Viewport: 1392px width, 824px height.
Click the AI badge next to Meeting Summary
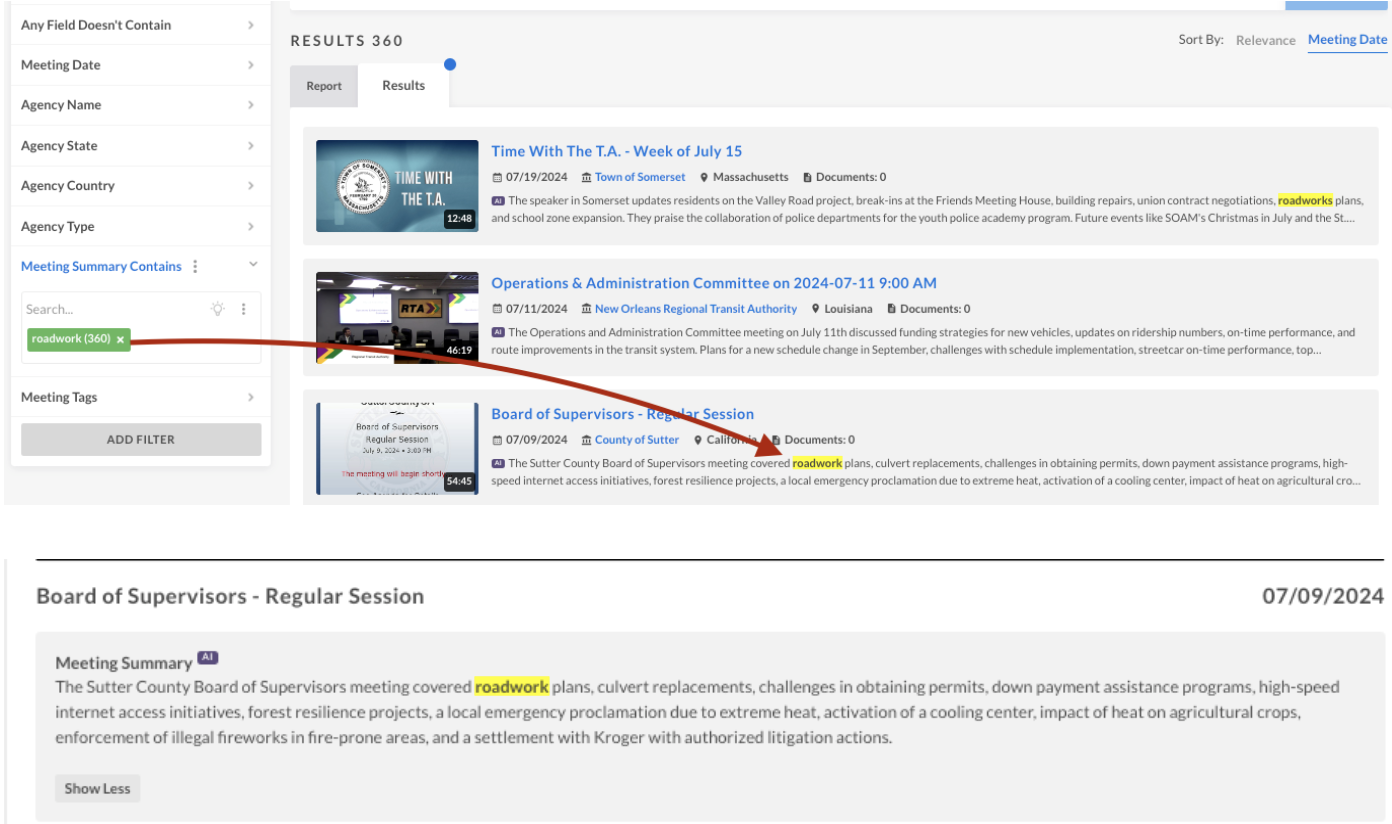coord(207,658)
